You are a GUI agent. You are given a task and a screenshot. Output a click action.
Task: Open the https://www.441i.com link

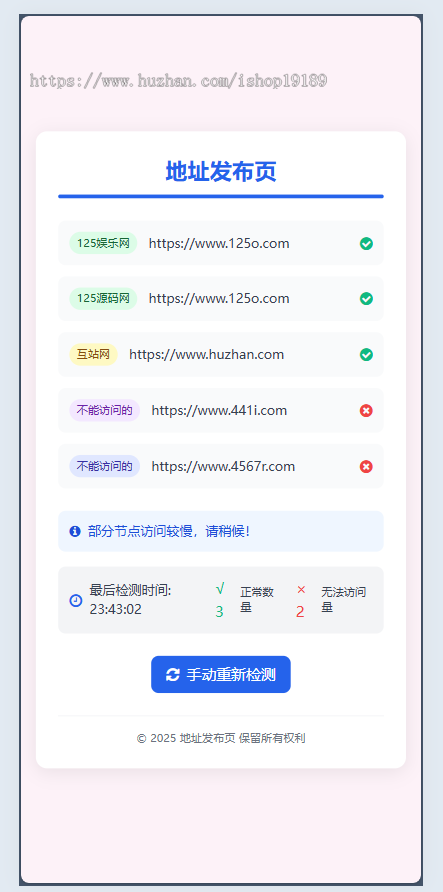[x=219, y=410]
